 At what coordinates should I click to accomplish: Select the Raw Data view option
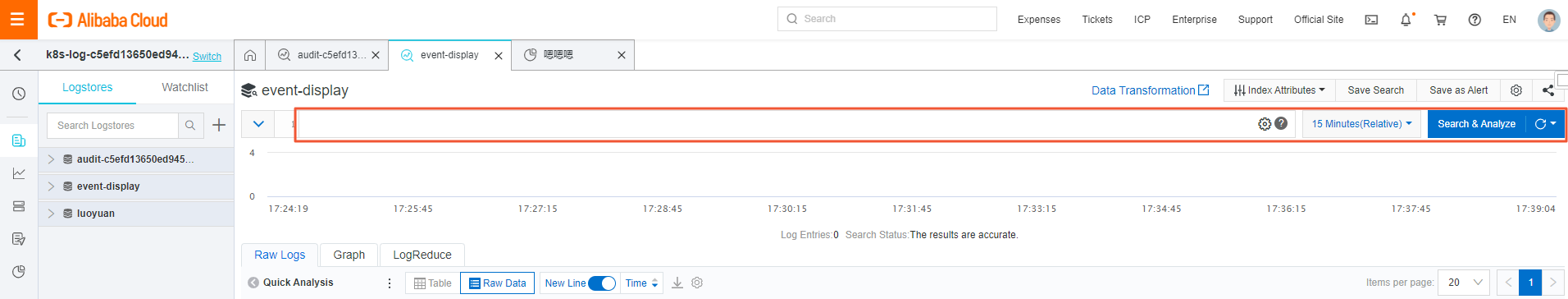(498, 283)
